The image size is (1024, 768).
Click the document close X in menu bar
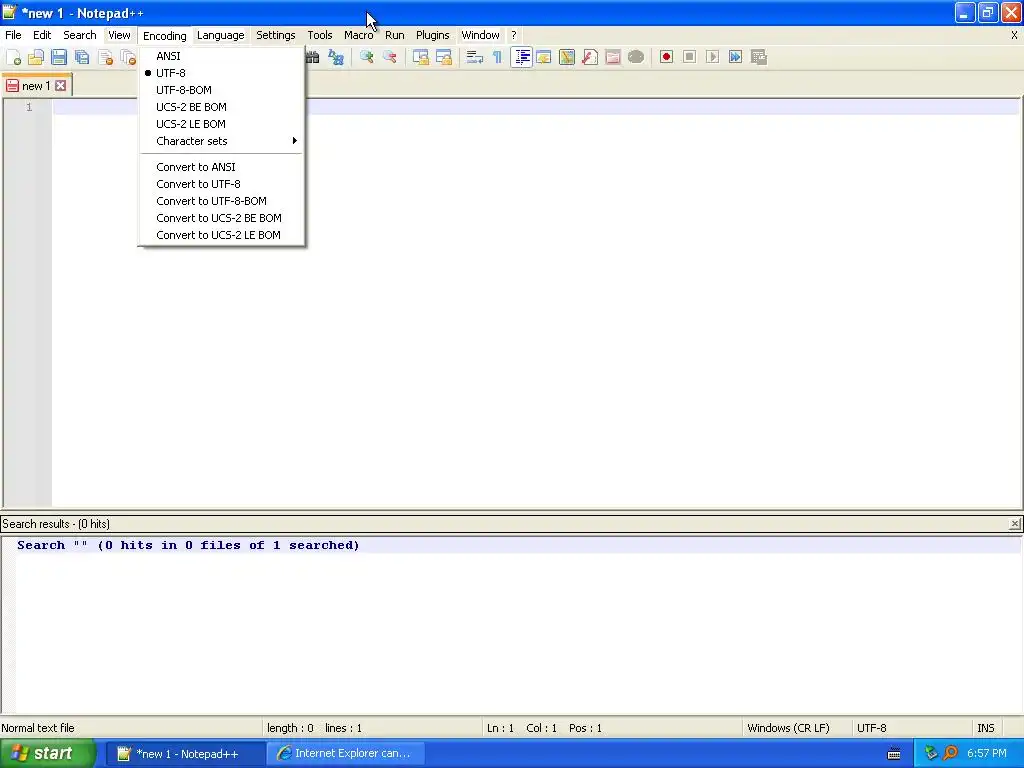pyautogui.click(x=1014, y=35)
